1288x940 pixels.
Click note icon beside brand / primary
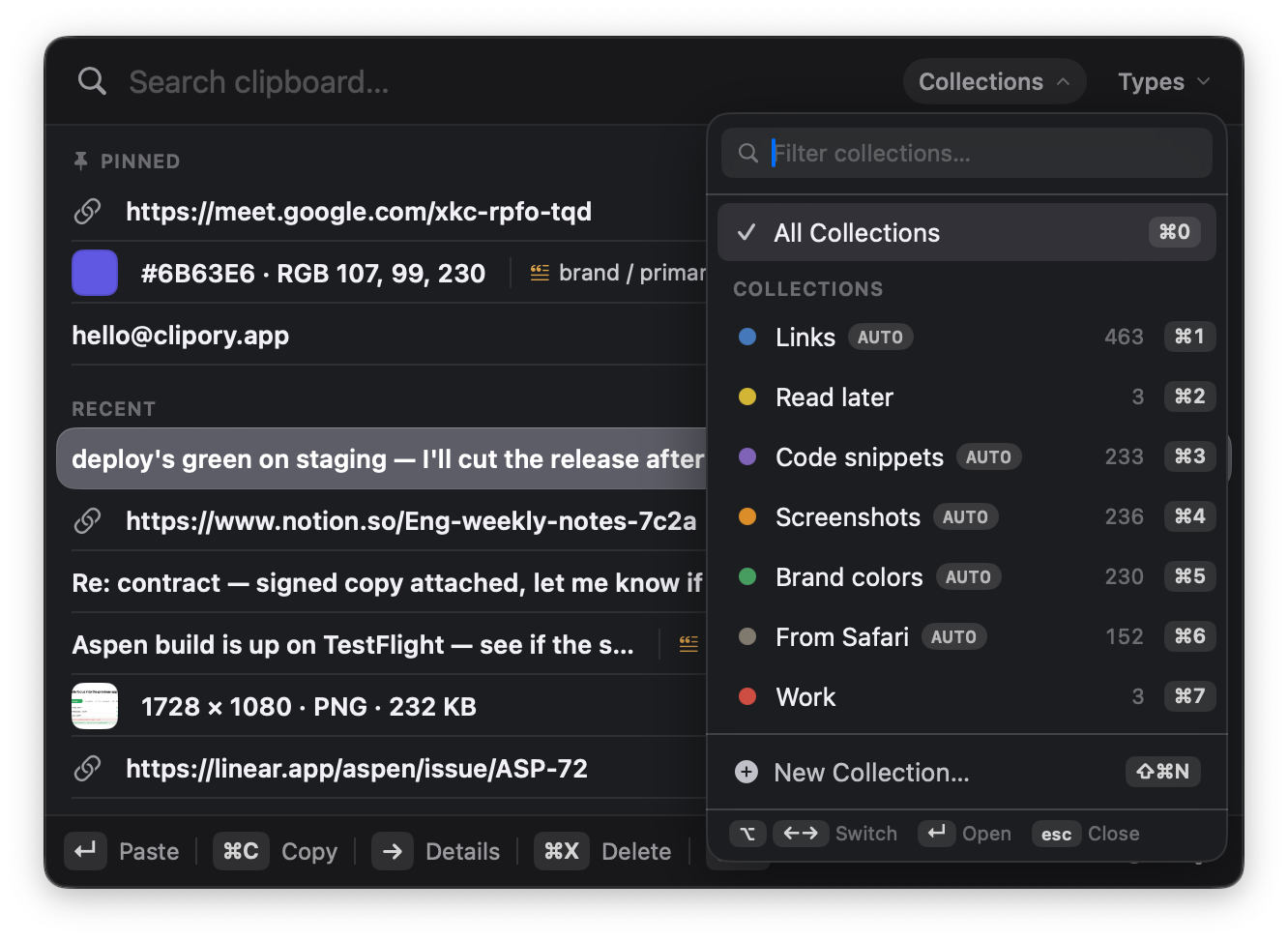point(540,273)
